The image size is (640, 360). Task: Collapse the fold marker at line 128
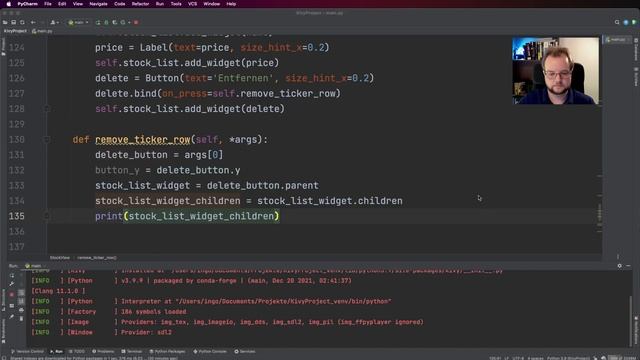[x=47, y=109]
